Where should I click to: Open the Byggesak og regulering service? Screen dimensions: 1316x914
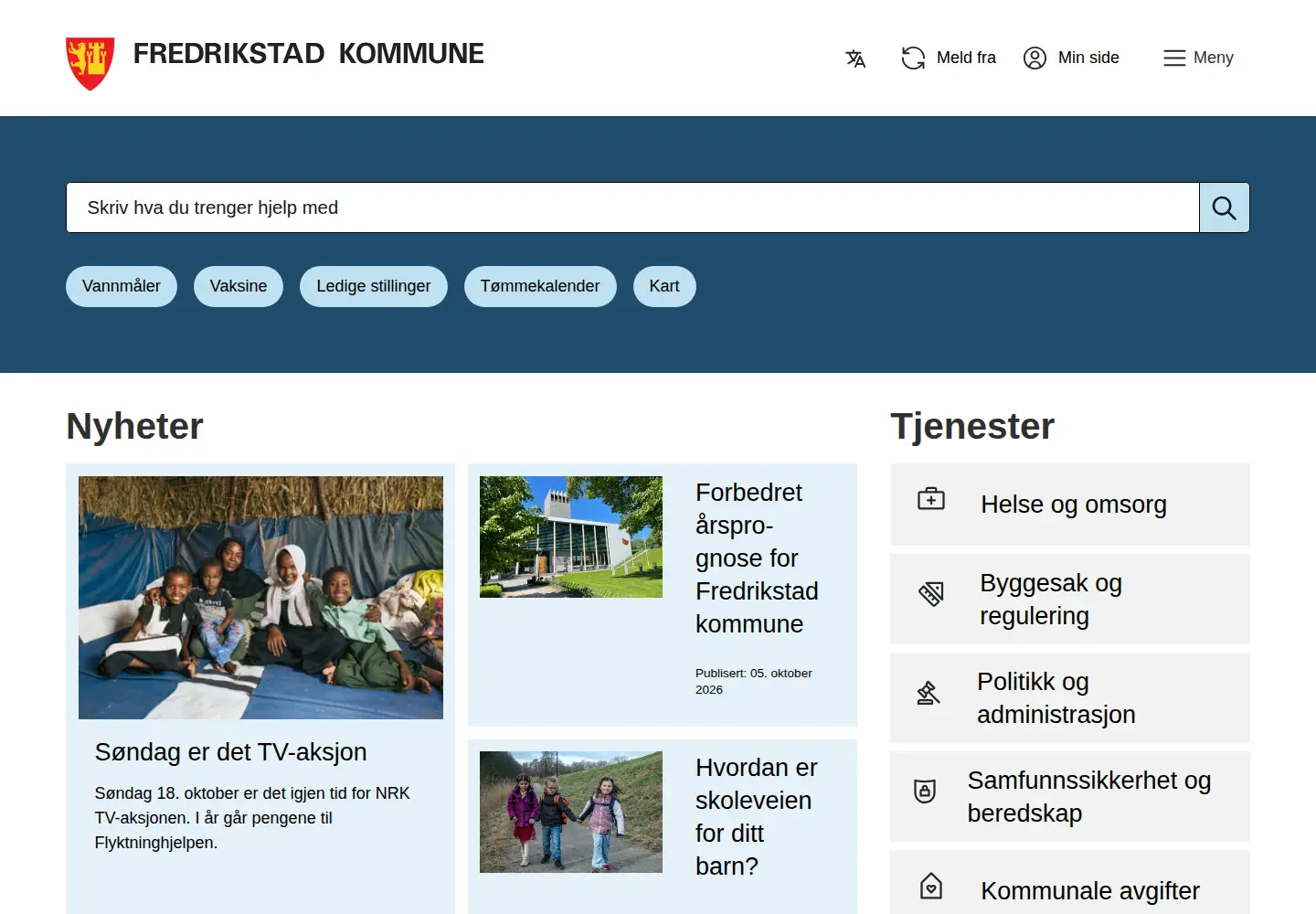click(x=1070, y=600)
